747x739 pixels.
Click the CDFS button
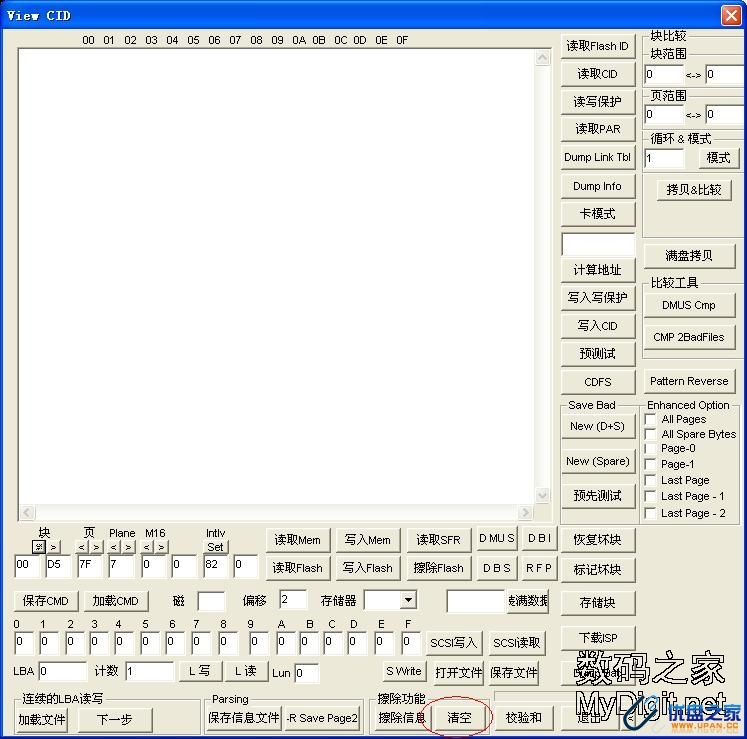point(598,382)
